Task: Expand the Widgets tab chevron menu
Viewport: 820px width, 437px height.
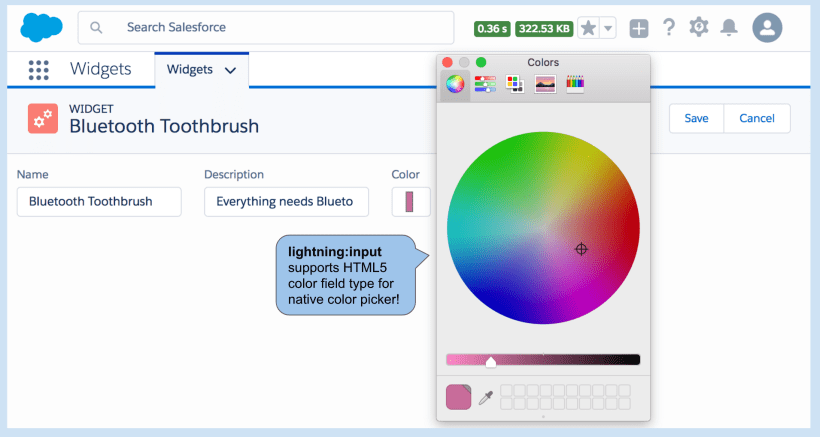Action: pos(230,70)
